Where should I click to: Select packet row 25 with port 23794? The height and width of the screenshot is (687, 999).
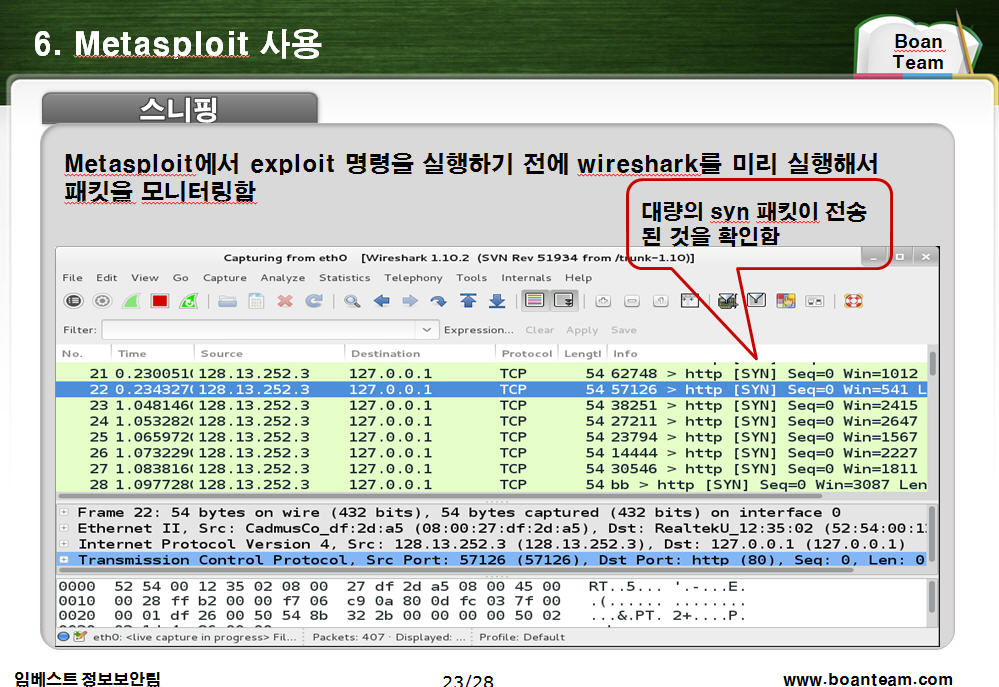point(491,437)
